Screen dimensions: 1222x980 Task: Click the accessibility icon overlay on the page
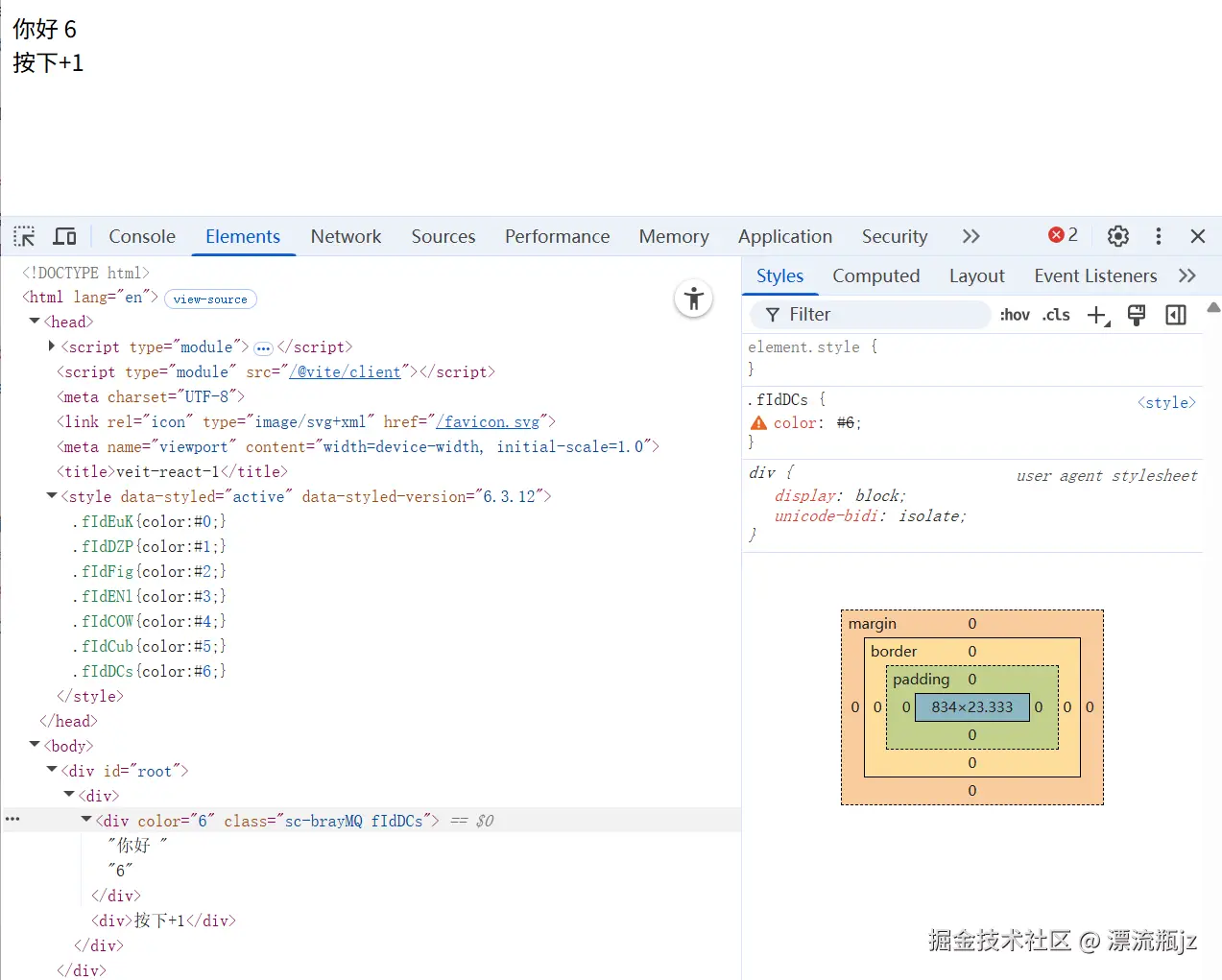(x=693, y=299)
